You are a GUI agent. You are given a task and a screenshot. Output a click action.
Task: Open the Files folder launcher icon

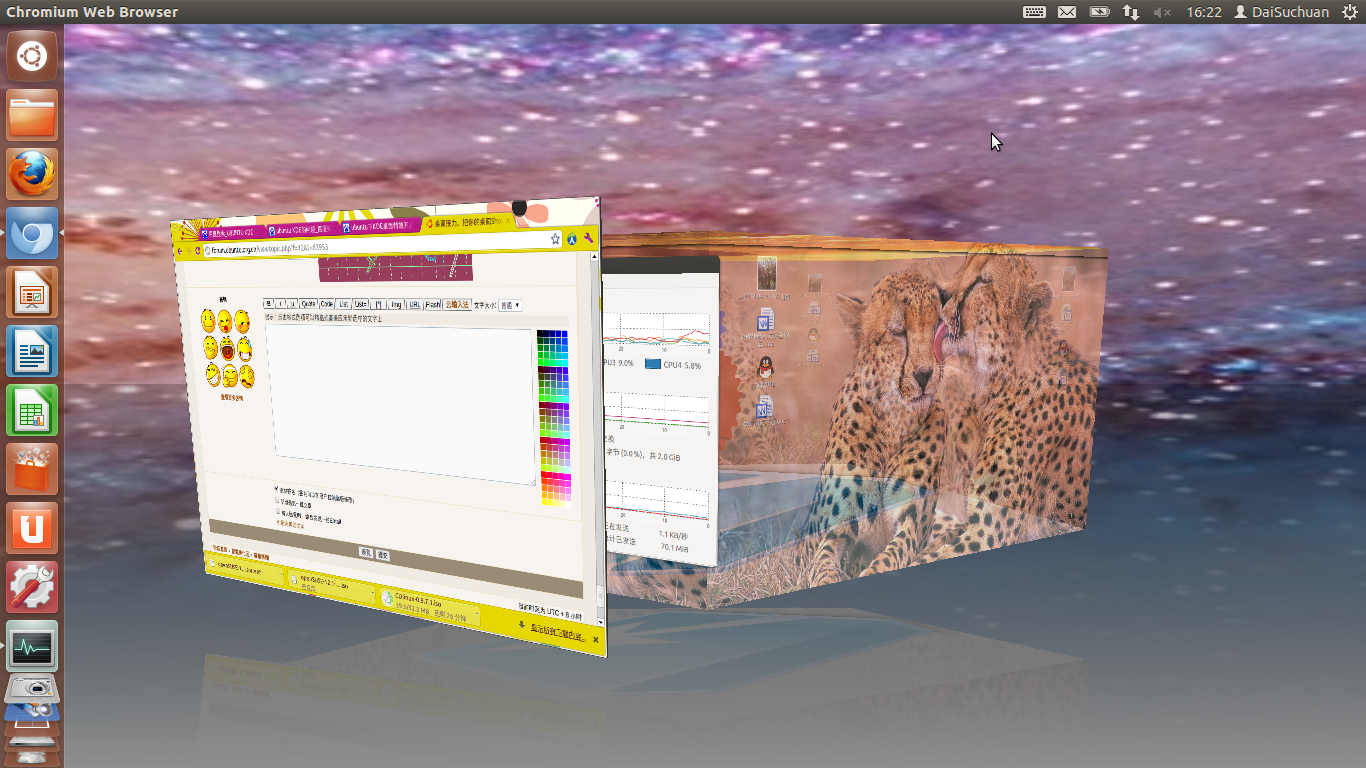[x=32, y=115]
